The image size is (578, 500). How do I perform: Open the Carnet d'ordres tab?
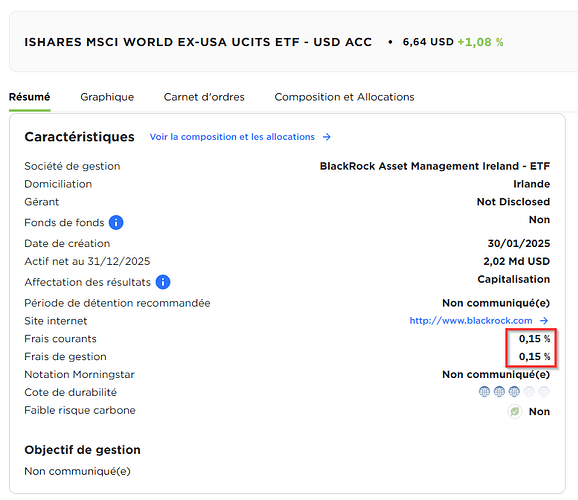coord(204,97)
